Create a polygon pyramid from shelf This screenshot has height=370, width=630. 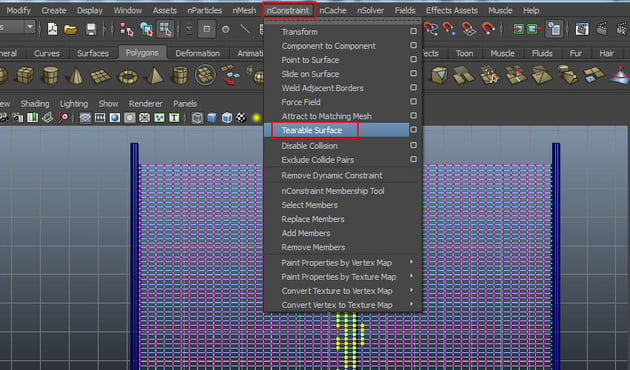click(x=155, y=76)
